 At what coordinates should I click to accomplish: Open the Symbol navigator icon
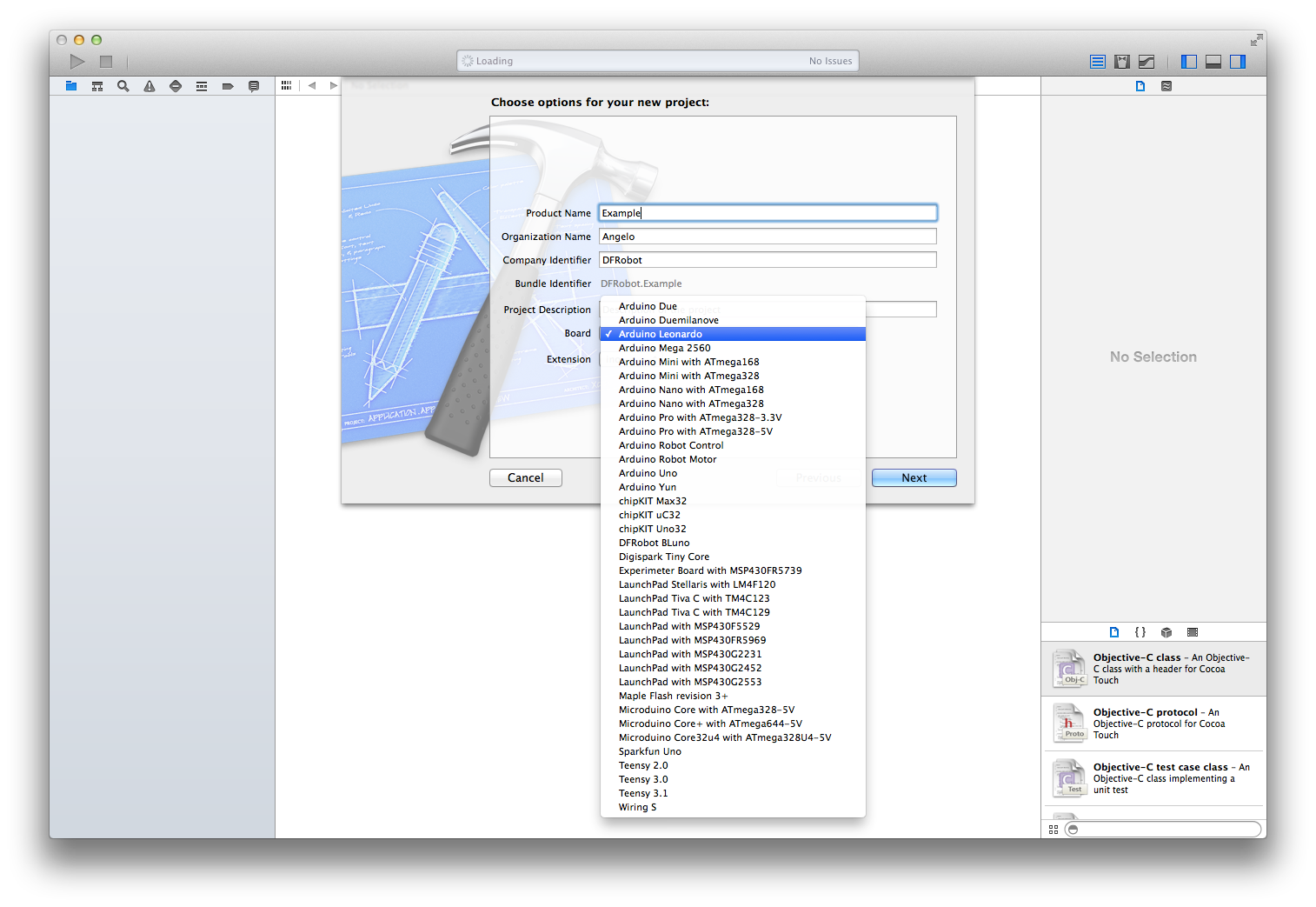[97, 86]
